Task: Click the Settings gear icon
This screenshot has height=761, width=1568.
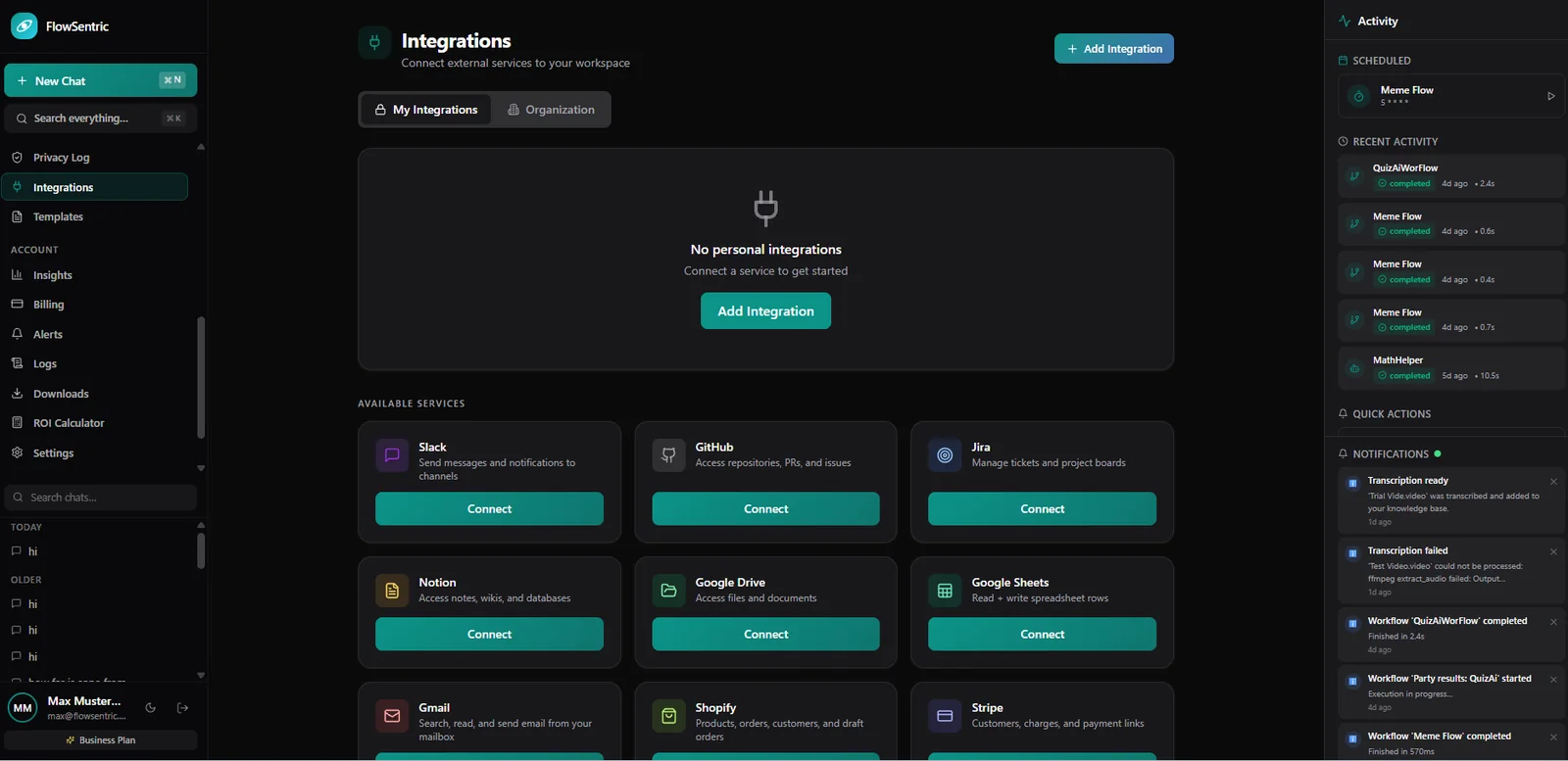Action: point(17,452)
